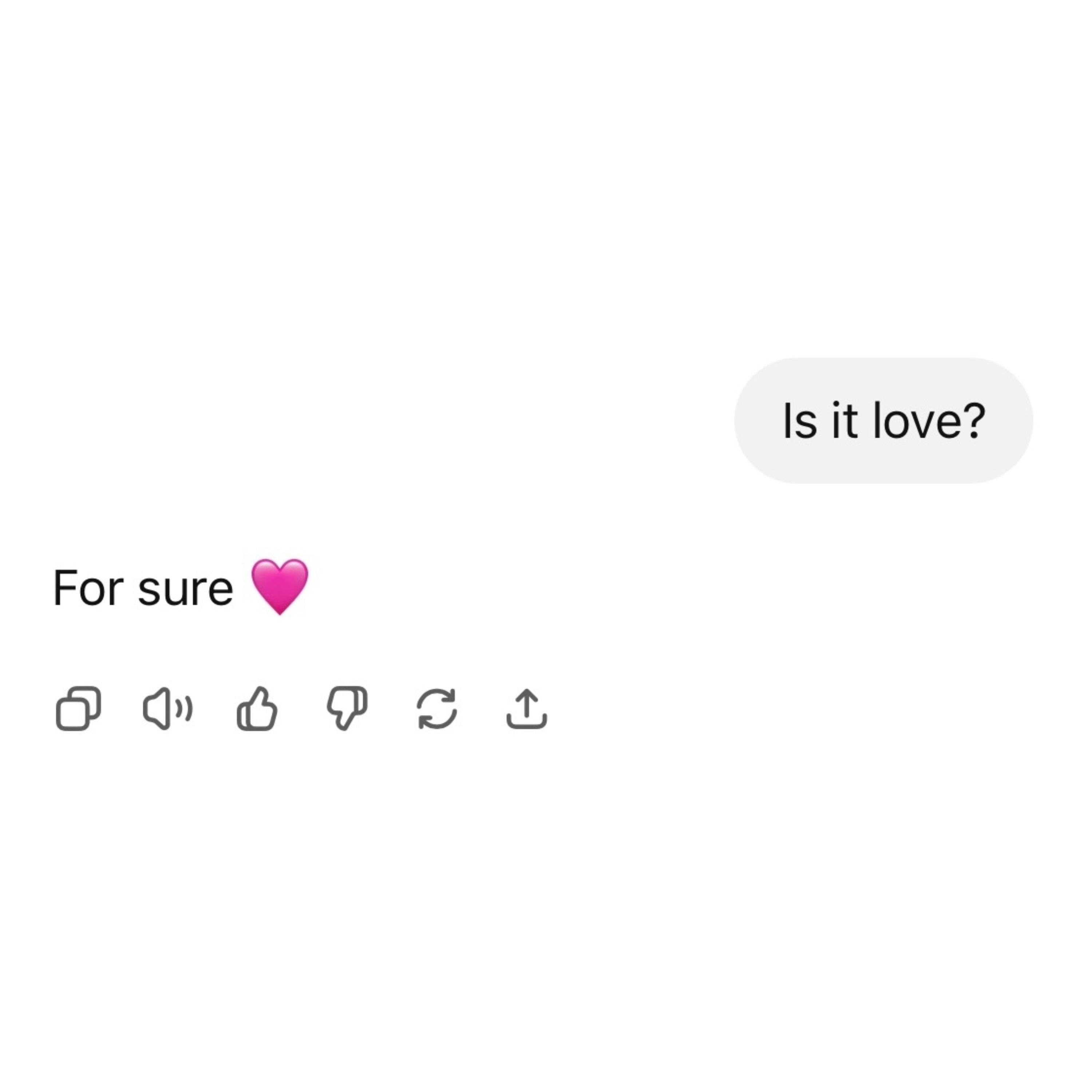Play the reply aloud using speaker icon
Viewport: 1092px width, 1092px height.
click(168, 708)
